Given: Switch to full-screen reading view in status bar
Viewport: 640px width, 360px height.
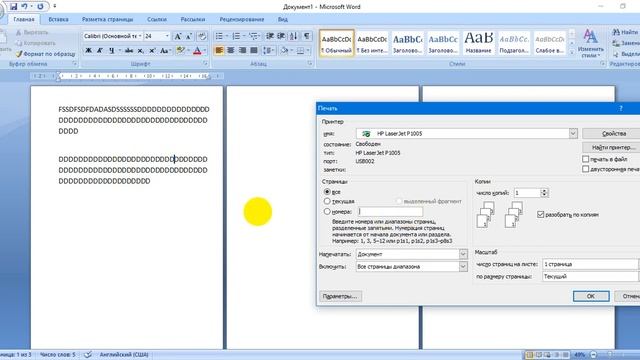Looking at the screenshot, I should pos(538,355).
